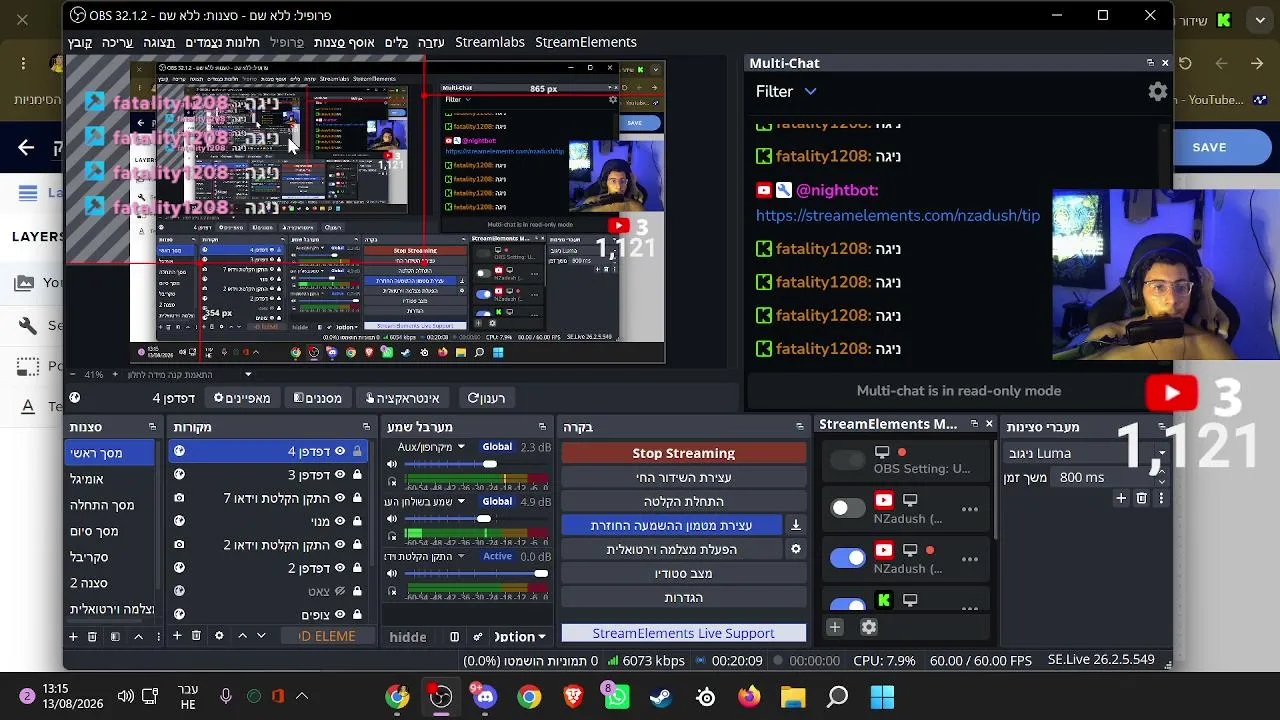The width and height of the screenshot is (1280, 720).
Task: Open the Streamlabs menu
Action: click(x=490, y=42)
